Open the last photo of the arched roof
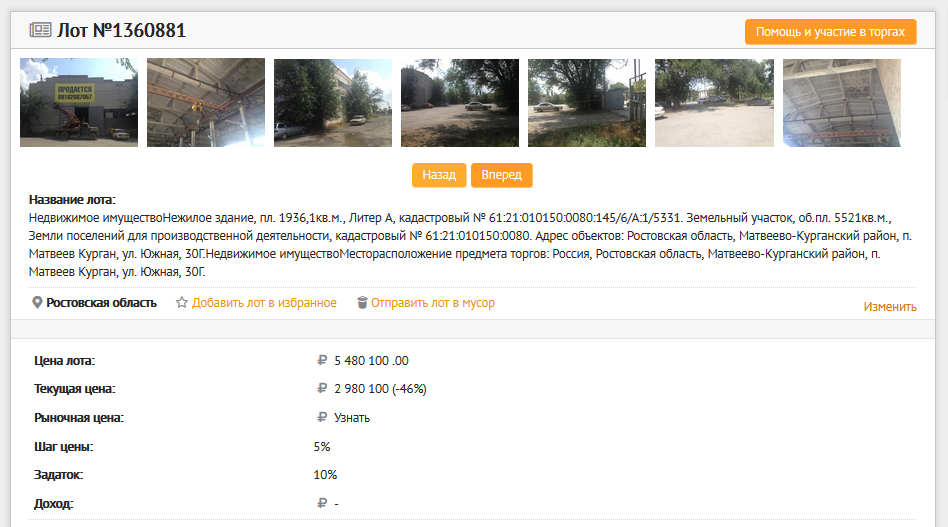Image resolution: width=948 pixels, height=527 pixels. pos(842,103)
